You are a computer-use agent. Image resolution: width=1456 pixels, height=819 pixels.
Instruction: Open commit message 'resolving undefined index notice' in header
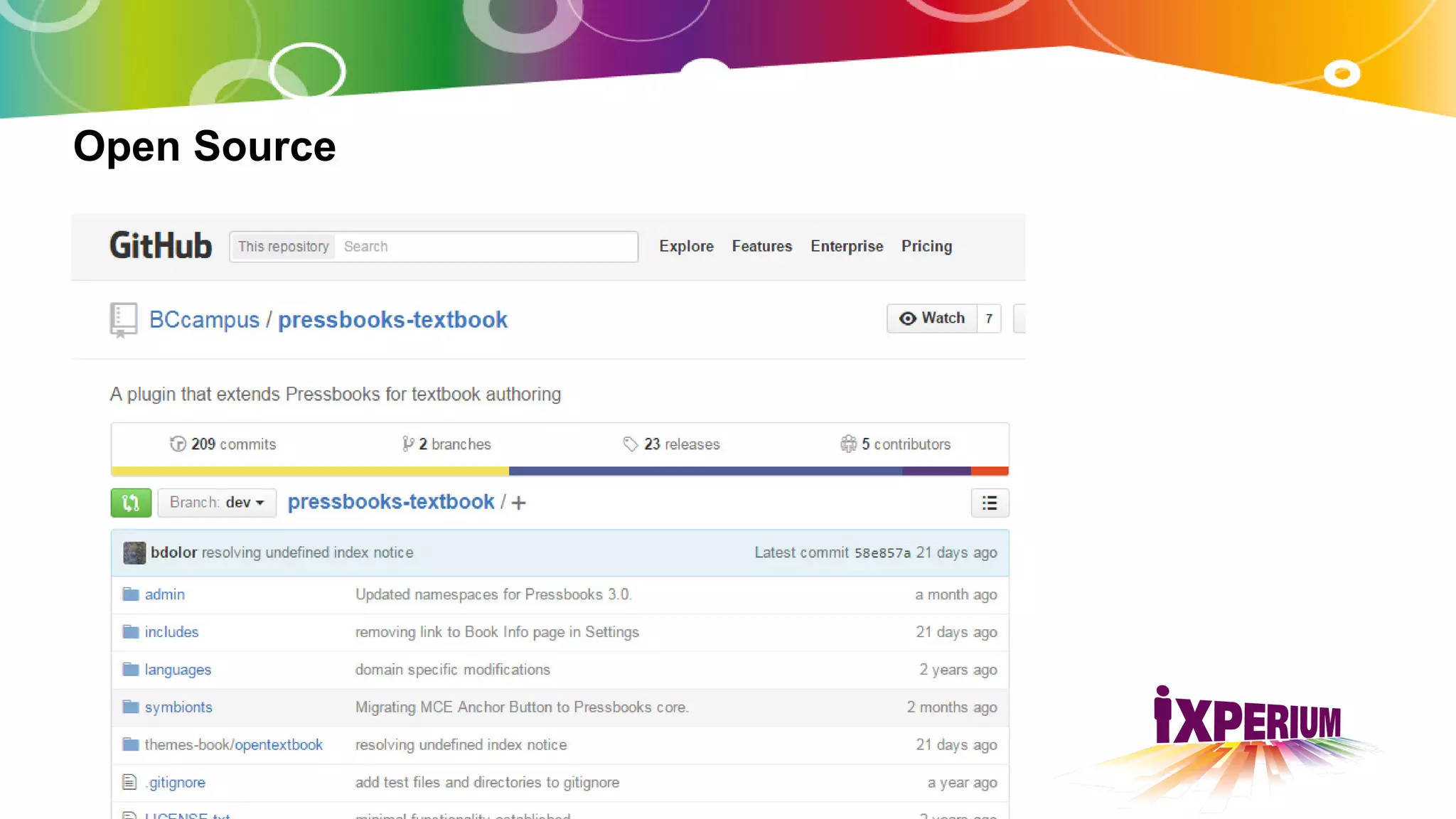point(307,552)
